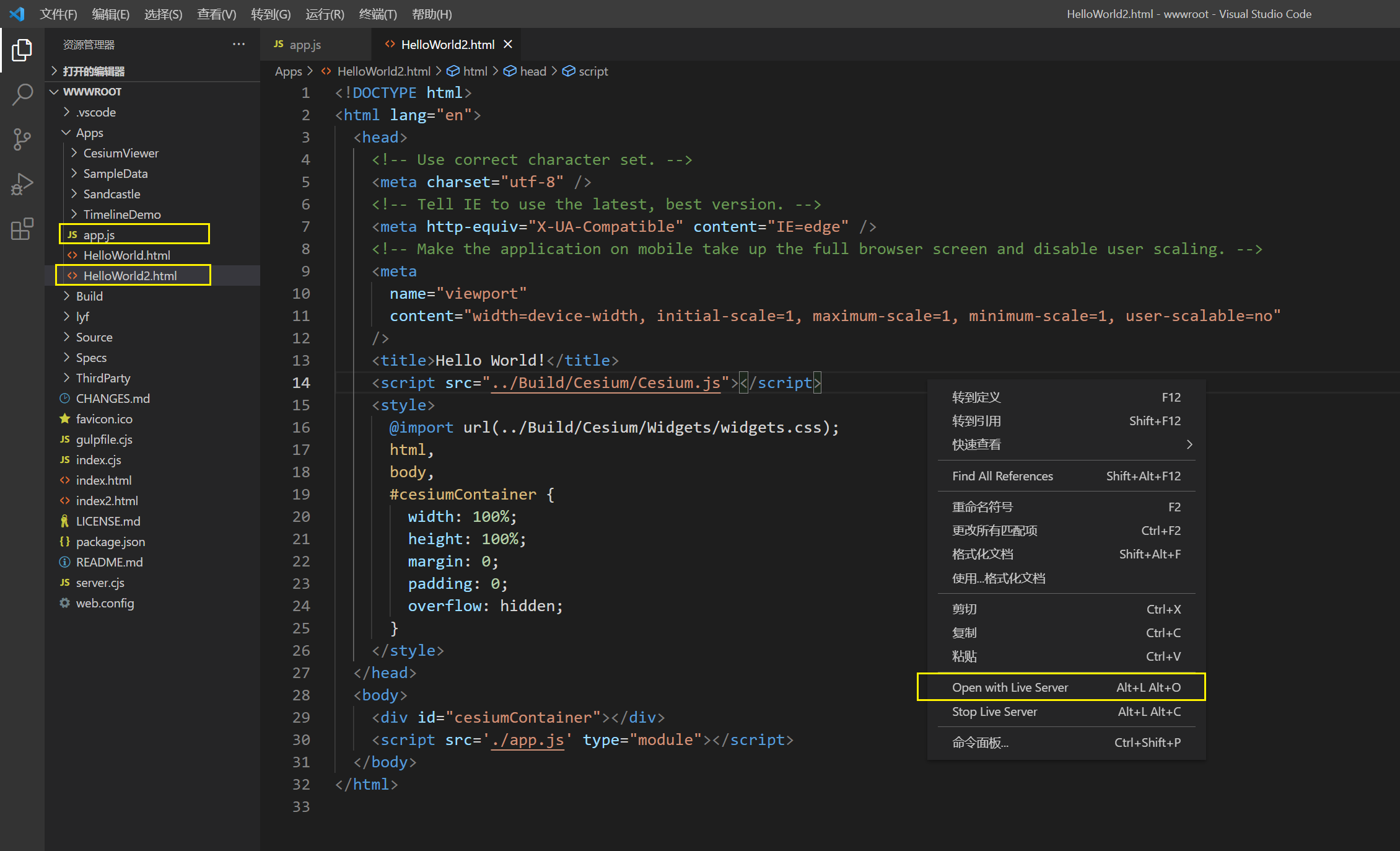Image resolution: width=1400 pixels, height=851 pixels.
Task: Expand the CesiumViewer folder
Action: (74, 153)
